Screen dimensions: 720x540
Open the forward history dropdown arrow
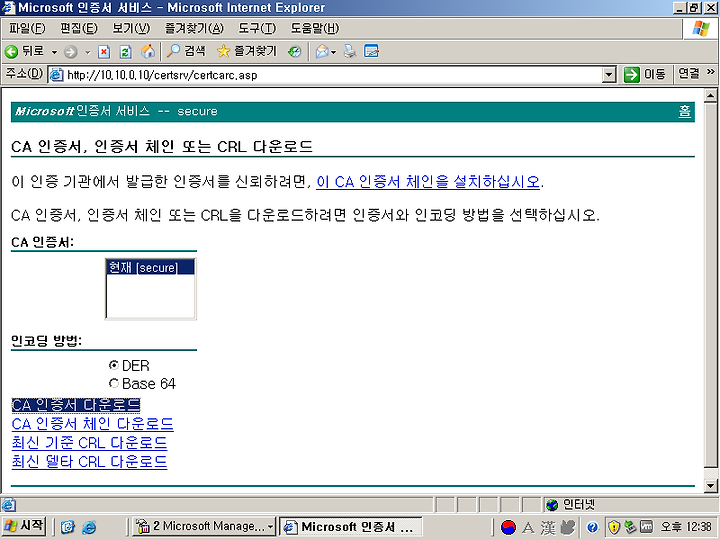click(88, 52)
